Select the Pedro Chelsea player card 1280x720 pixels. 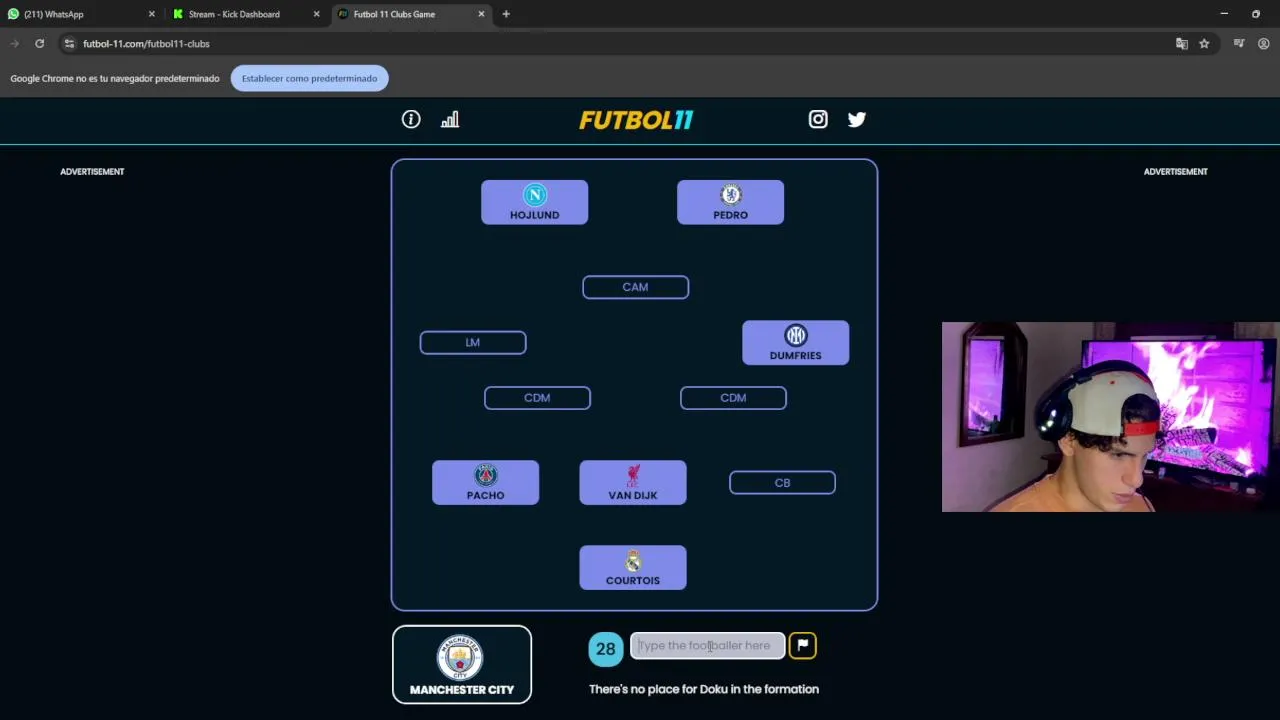click(730, 202)
